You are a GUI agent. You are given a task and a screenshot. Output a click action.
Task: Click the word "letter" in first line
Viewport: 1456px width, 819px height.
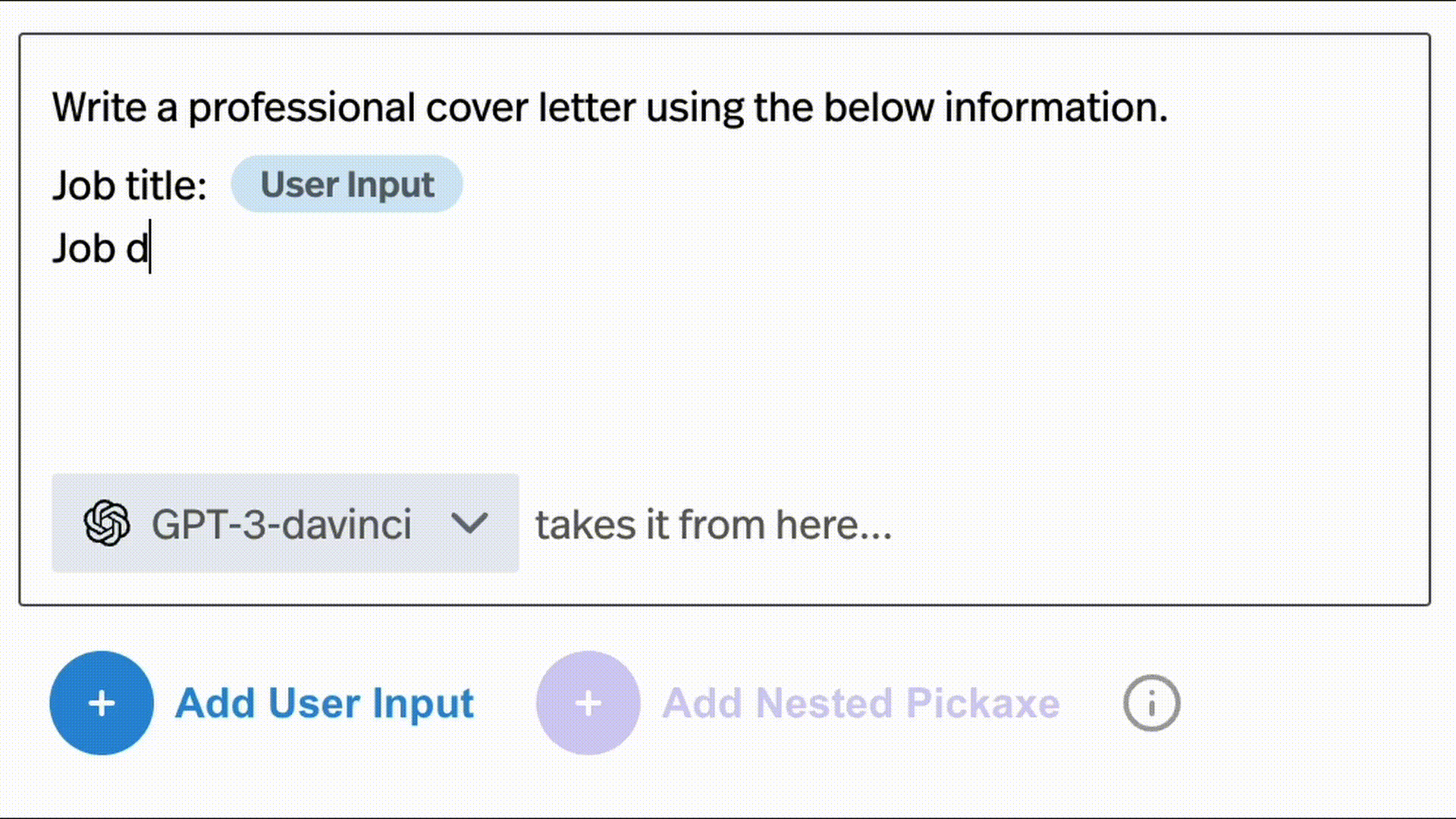pos(586,107)
